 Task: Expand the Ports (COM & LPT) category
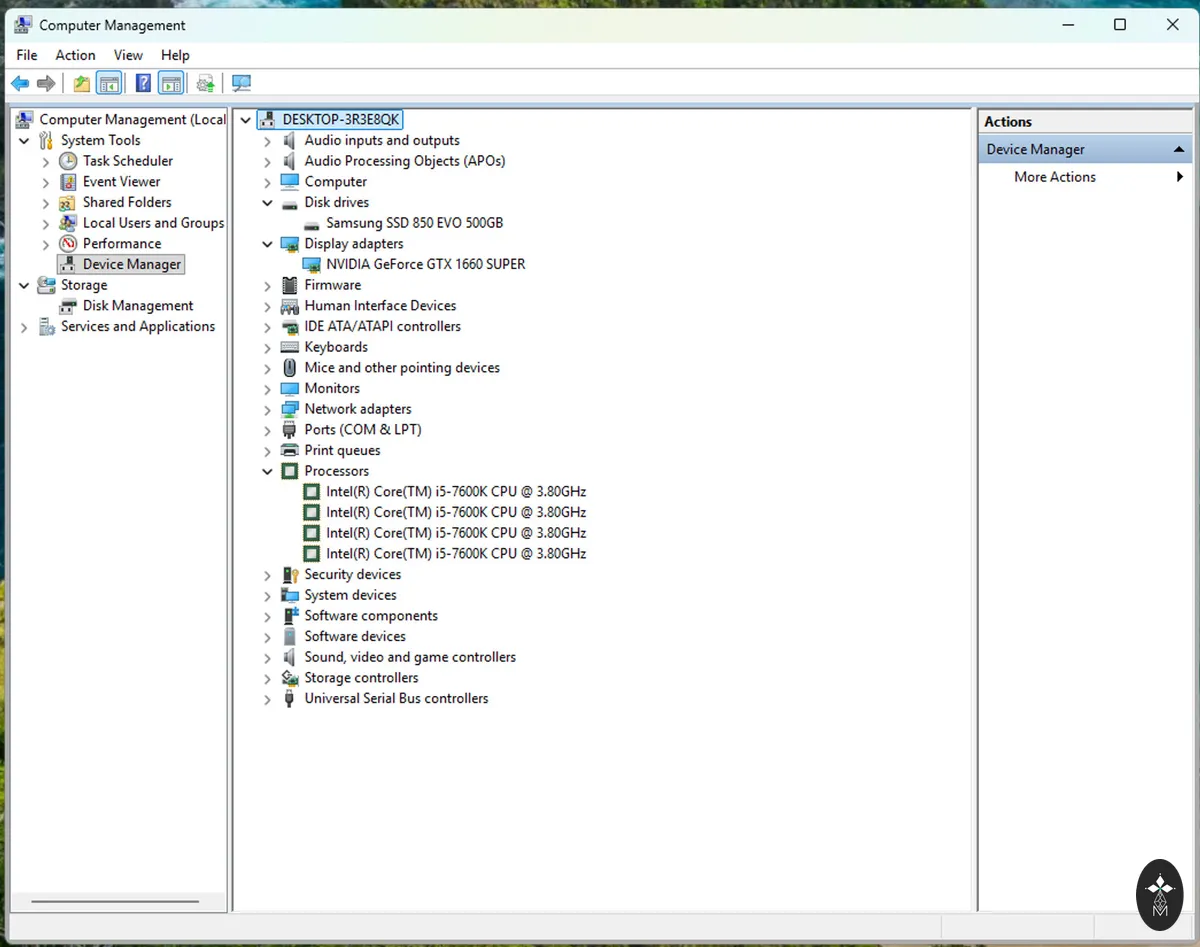click(267, 430)
